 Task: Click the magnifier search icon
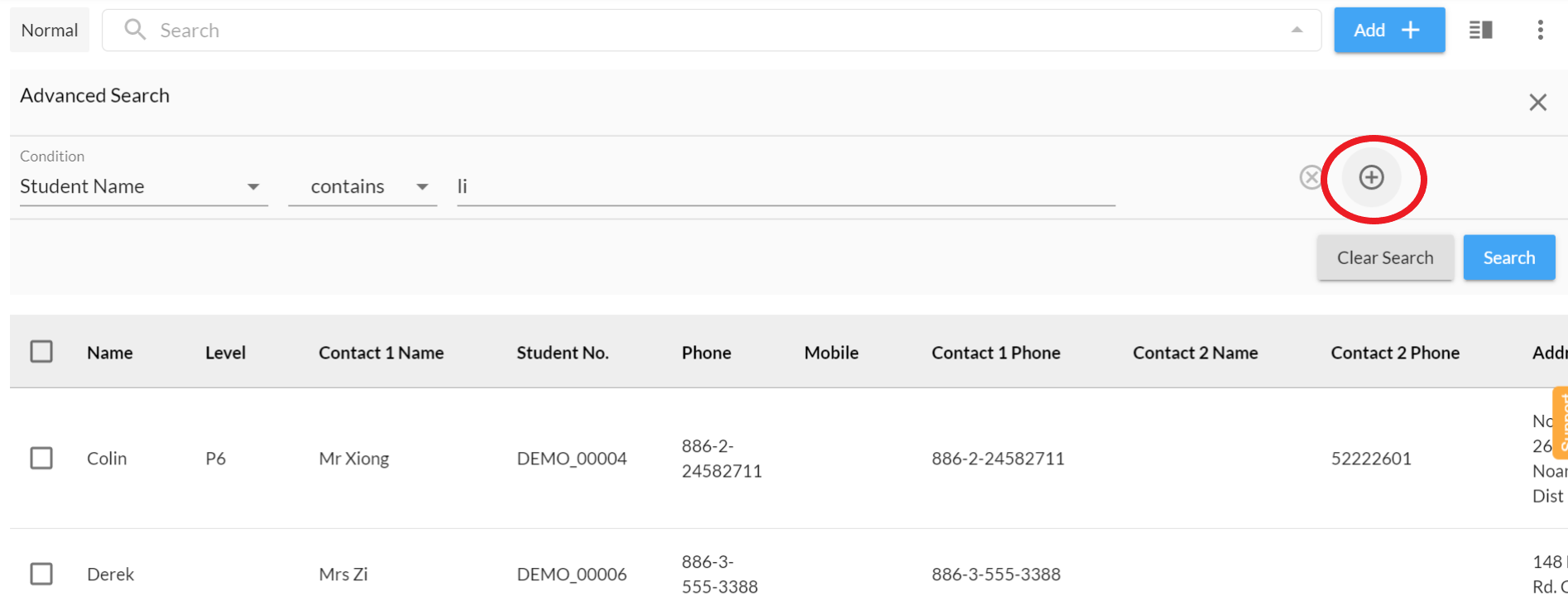(x=135, y=30)
